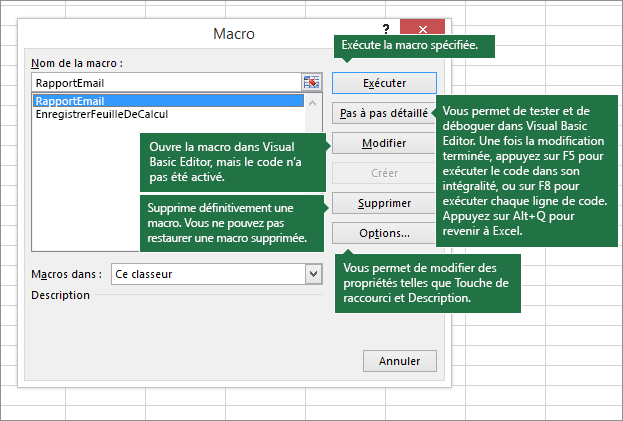This screenshot has width=623, height=421.
Task: Open macro code with Modifier button
Action: point(384,143)
